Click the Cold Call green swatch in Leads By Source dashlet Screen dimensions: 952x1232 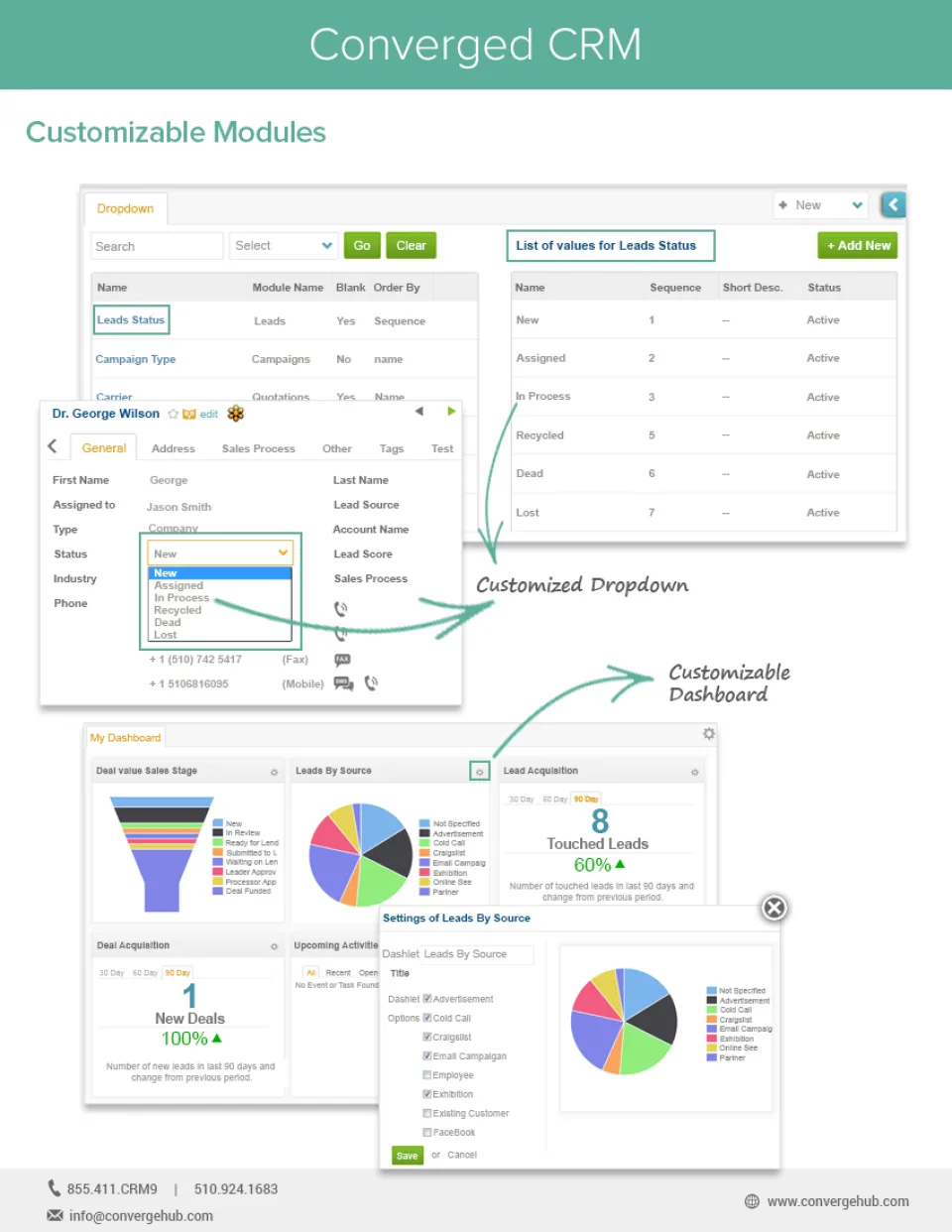[424, 843]
